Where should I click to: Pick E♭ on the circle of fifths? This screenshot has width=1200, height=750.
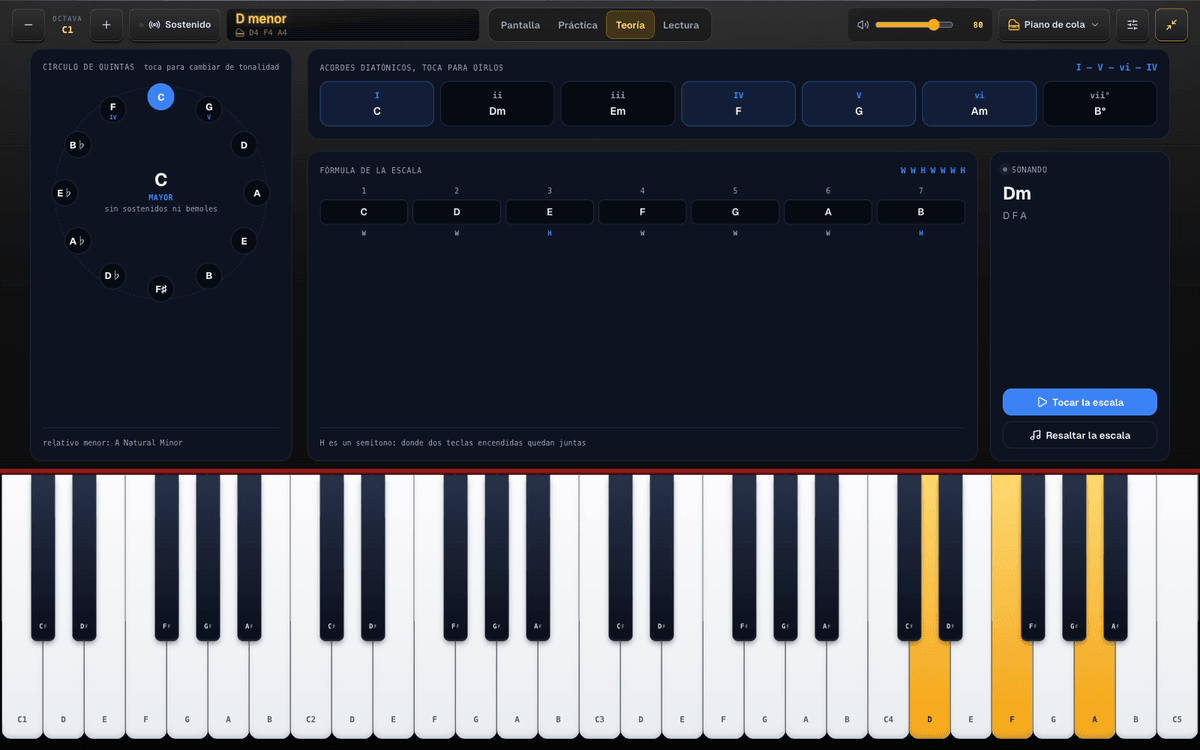point(65,193)
